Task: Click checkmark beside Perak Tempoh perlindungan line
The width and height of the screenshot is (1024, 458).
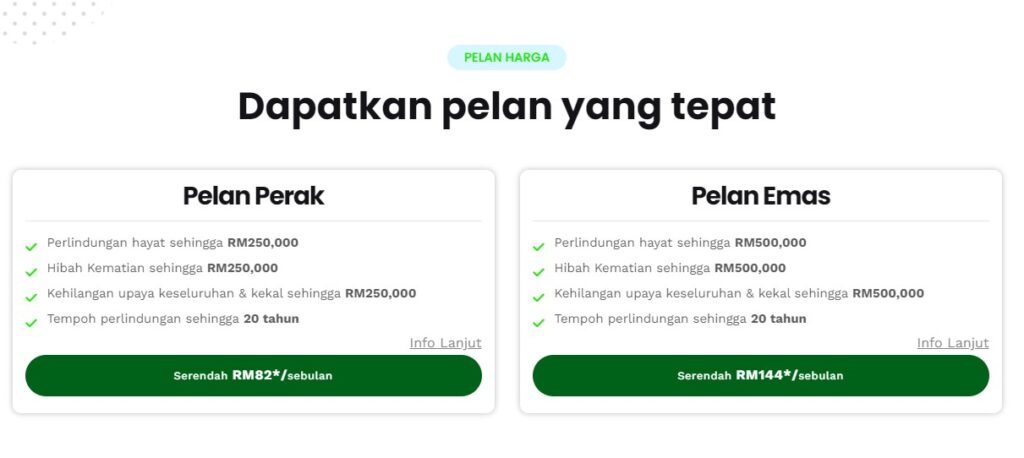Action: tap(32, 322)
